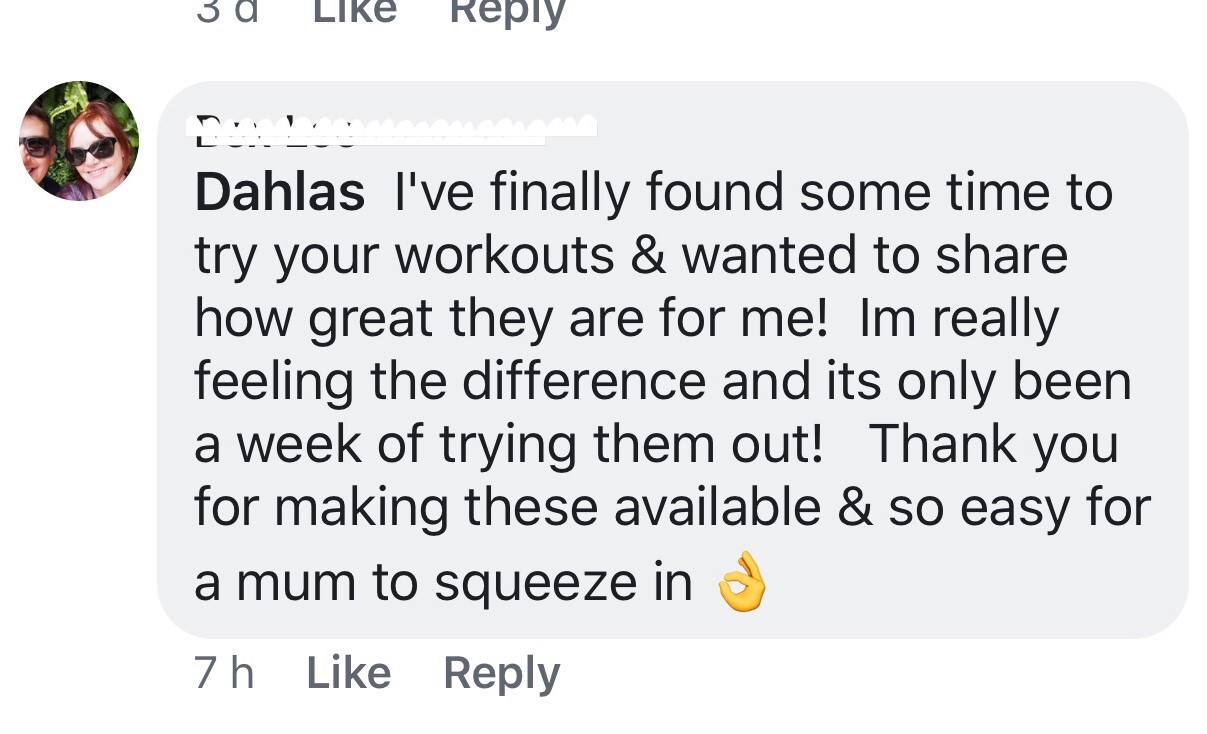This screenshot has height=734, width=1207.
Task: Click the word "available" in the comment
Action: tap(716, 508)
